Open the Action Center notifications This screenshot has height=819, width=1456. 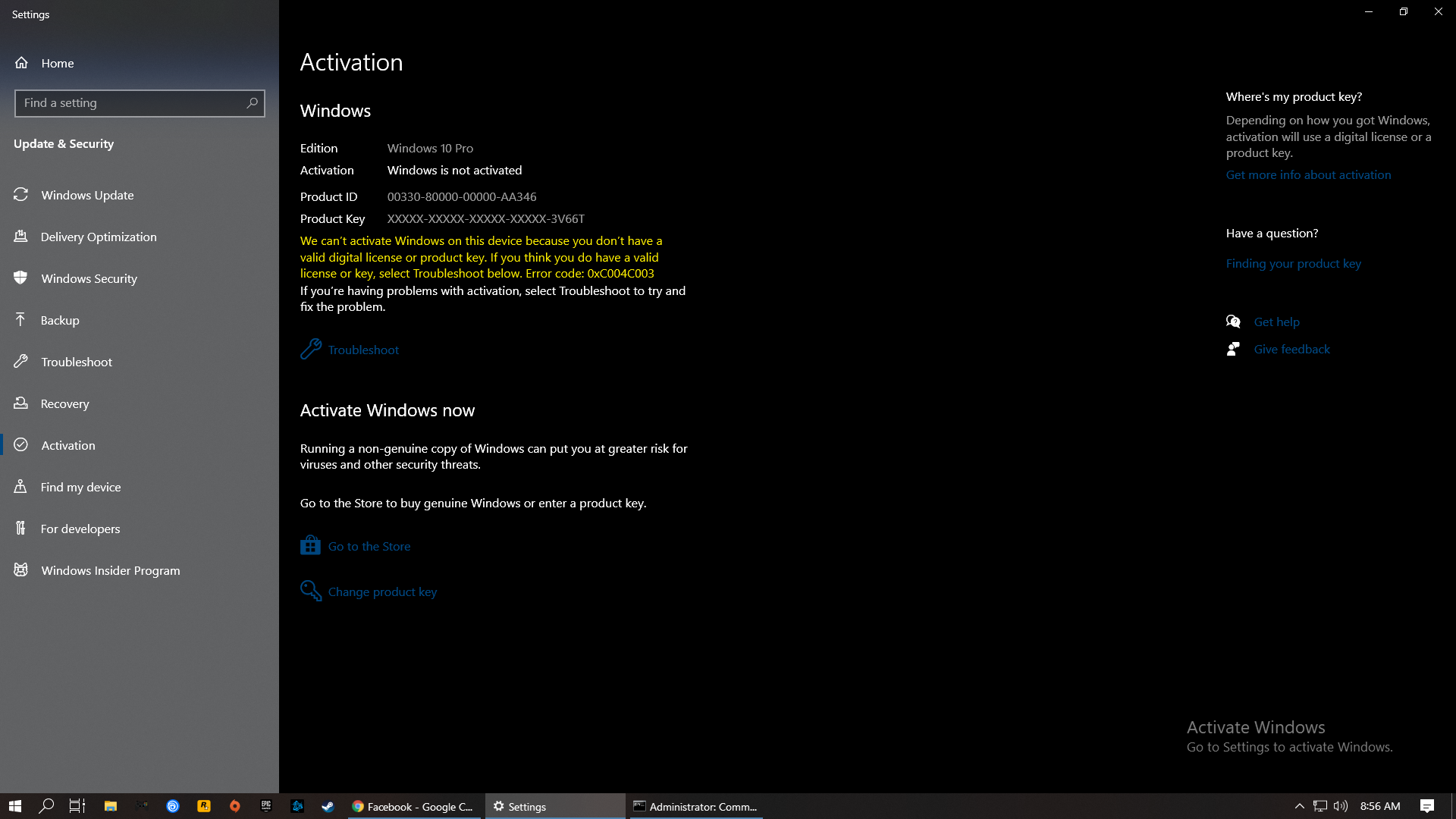click(1427, 806)
